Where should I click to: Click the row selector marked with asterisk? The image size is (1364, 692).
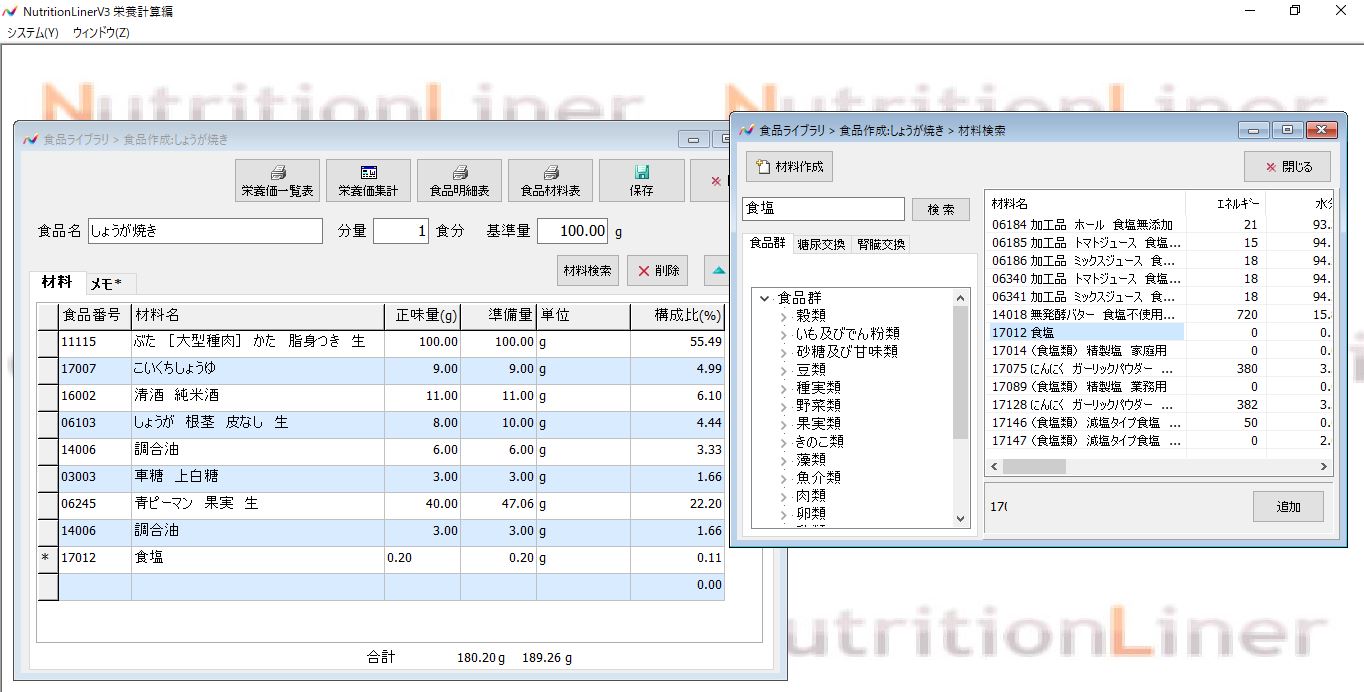click(x=47, y=558)
